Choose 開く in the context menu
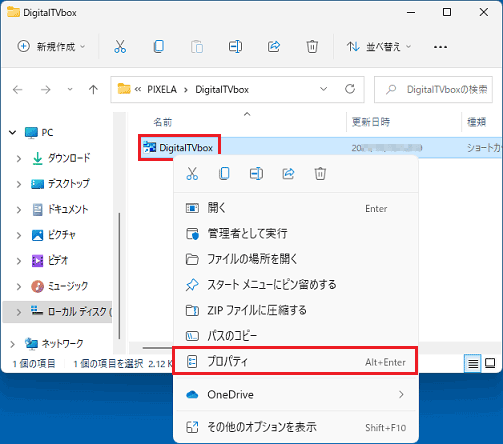 point(296,208)
